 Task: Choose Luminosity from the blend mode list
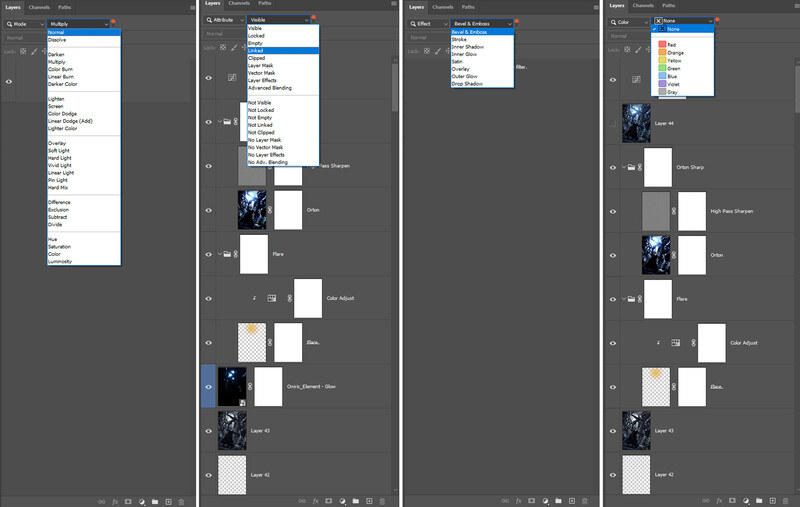(x=84, y=261)
